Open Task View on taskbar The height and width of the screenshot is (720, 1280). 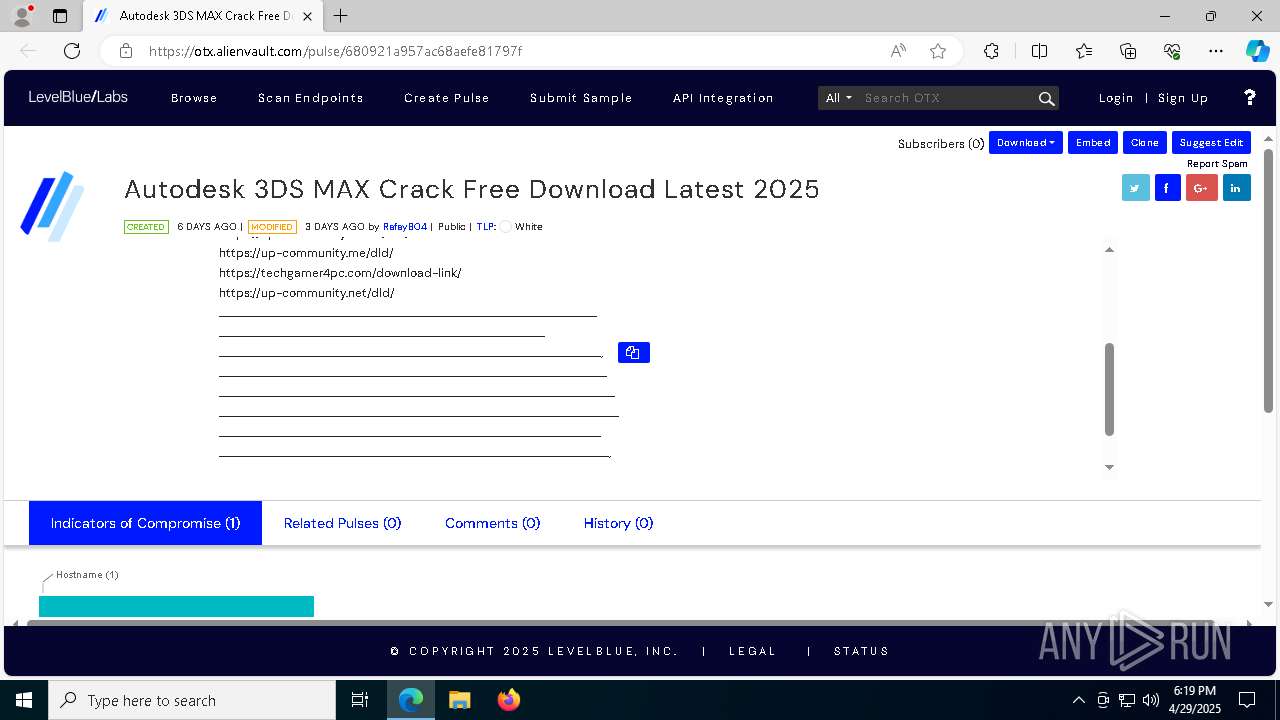pos(360,700)
